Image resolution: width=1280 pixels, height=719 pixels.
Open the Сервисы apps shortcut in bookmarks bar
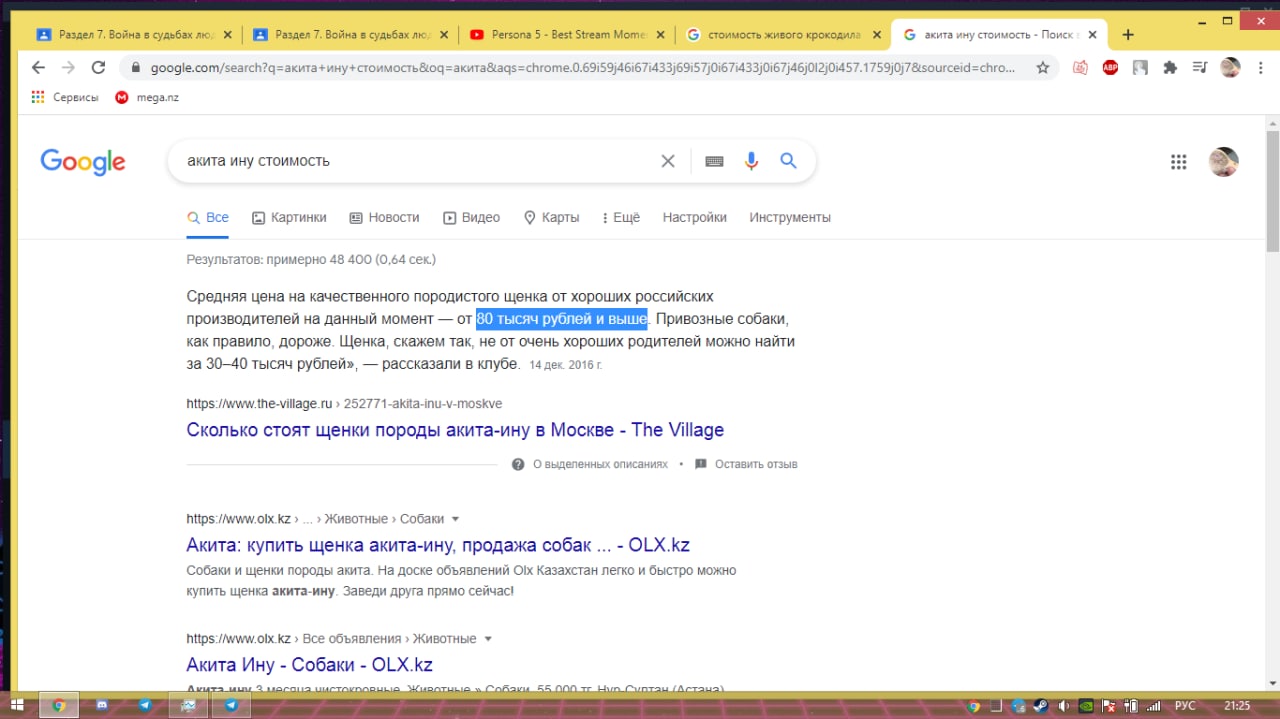click(x=65, y=97)
